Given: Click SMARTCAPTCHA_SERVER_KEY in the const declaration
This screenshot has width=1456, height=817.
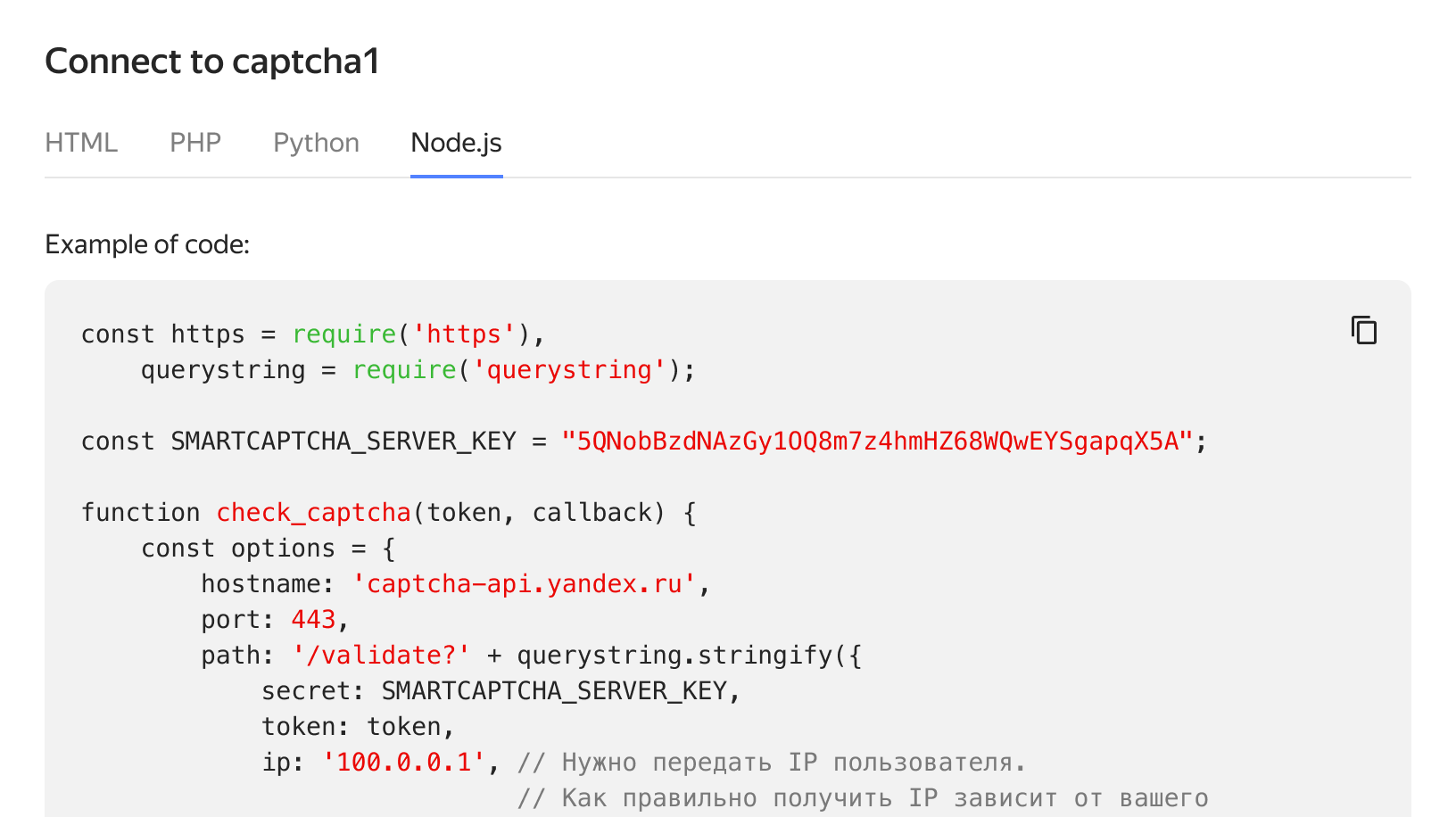Looking at the screenshot, I should (x=343, y=442).
